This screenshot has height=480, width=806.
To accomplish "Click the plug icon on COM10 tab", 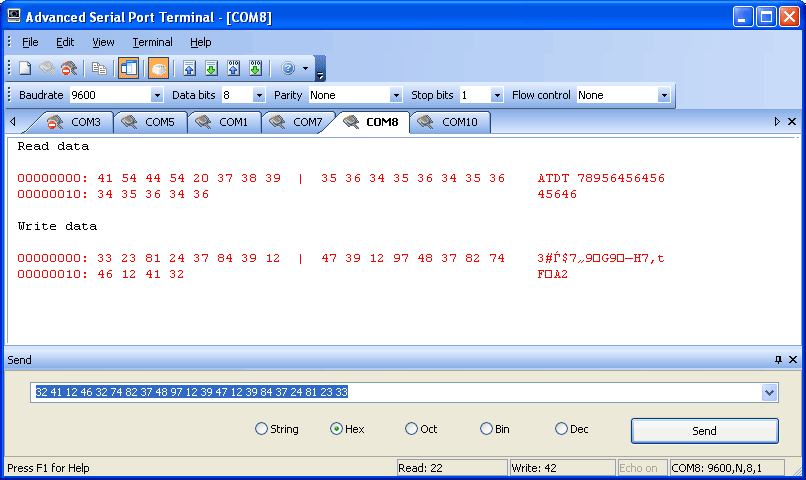I will pos(425,122).
